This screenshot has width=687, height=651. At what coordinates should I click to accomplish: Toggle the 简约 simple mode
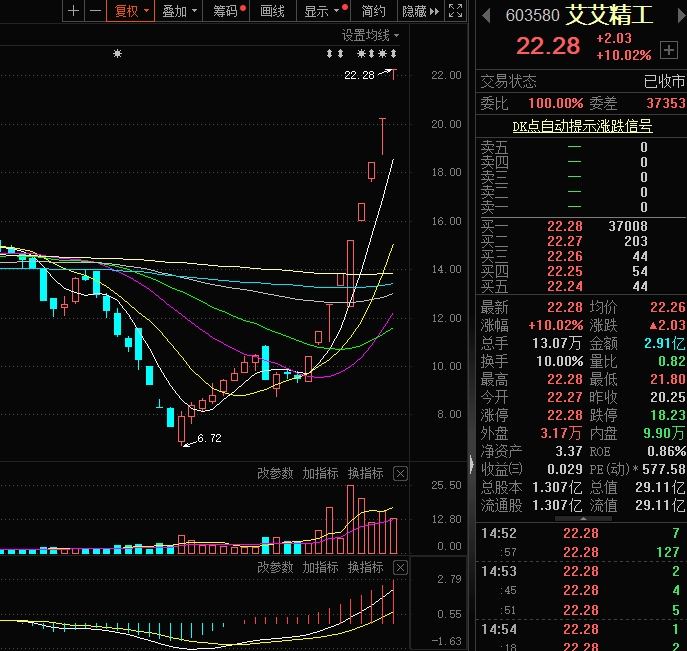click(373, 11)
